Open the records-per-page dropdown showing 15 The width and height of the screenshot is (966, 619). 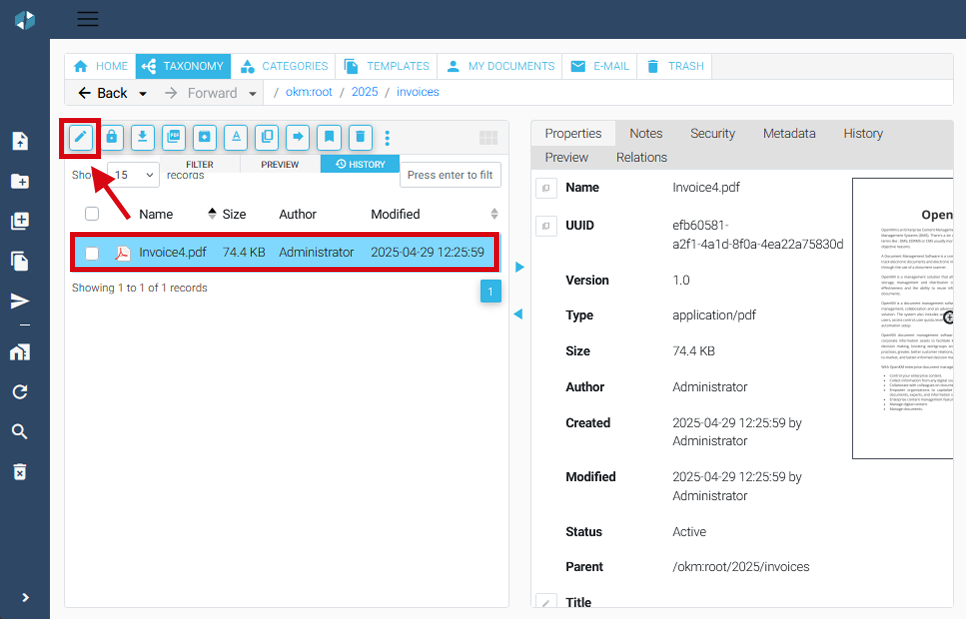point(133,175)
